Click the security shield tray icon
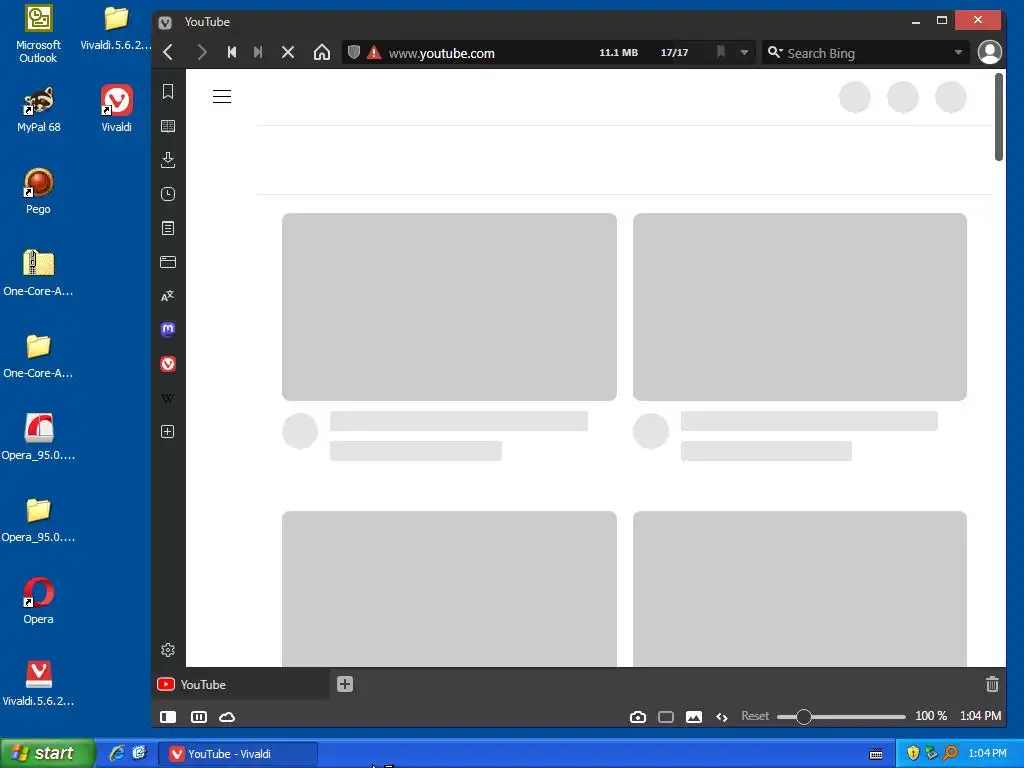Image resolution: width=1024 pixels, height=768 pixels. 913,754
